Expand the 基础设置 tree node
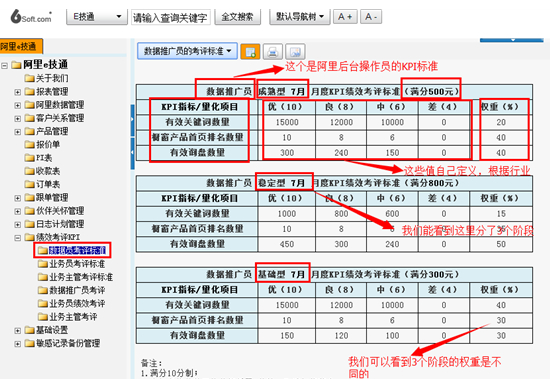The image size is (550, 379). pos(18,331)
